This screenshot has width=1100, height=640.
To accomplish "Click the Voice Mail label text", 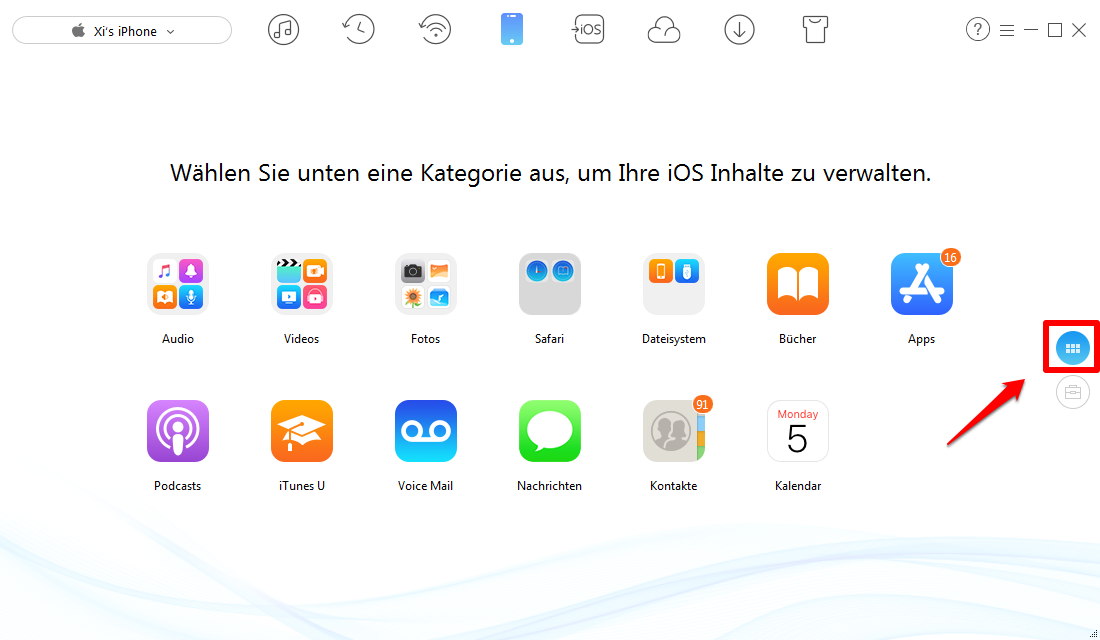I will pos(425,486).
